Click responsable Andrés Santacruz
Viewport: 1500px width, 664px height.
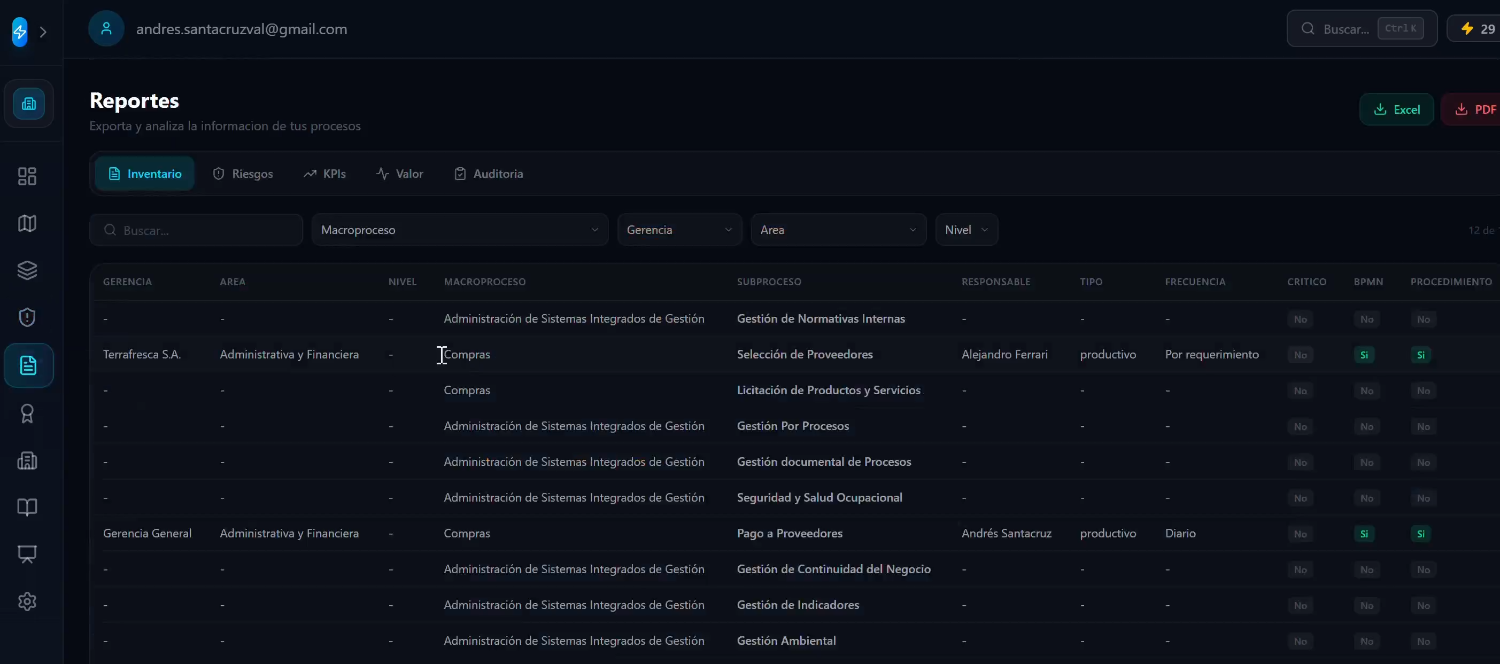click(x=1007, y=534)
